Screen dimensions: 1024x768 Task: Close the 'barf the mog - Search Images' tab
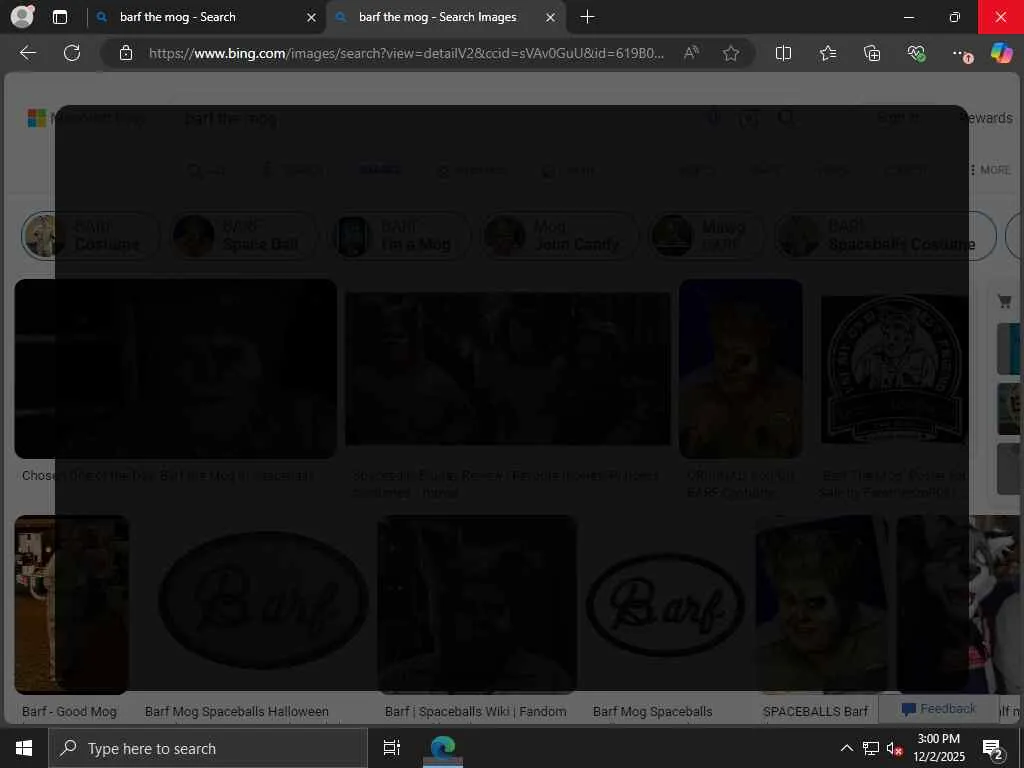tap(551, 18)
